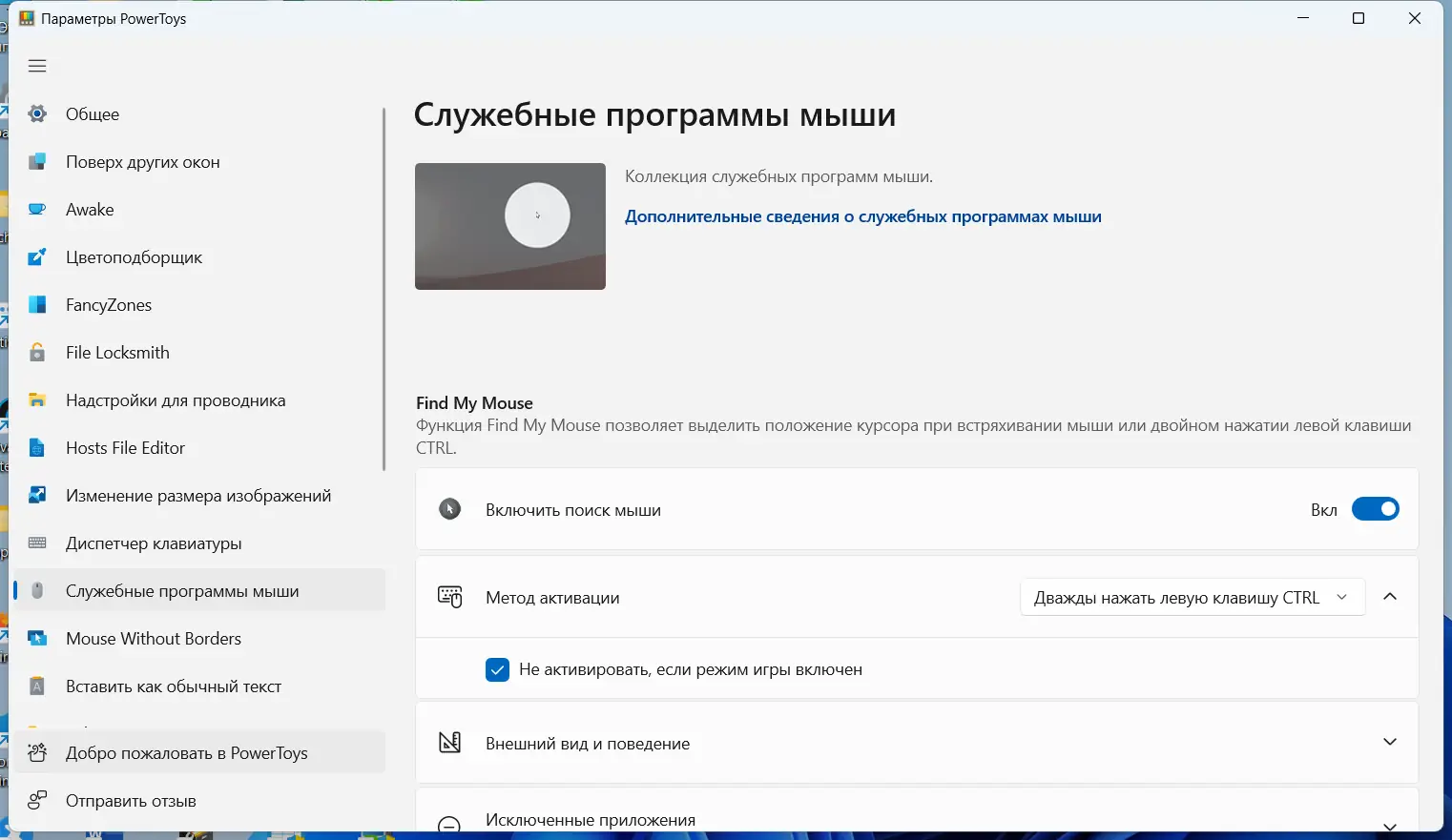Click the Always On Top sidebar icon
Image resolution: width=1452 pixels, height=840 pixels.
click(37, 162)
